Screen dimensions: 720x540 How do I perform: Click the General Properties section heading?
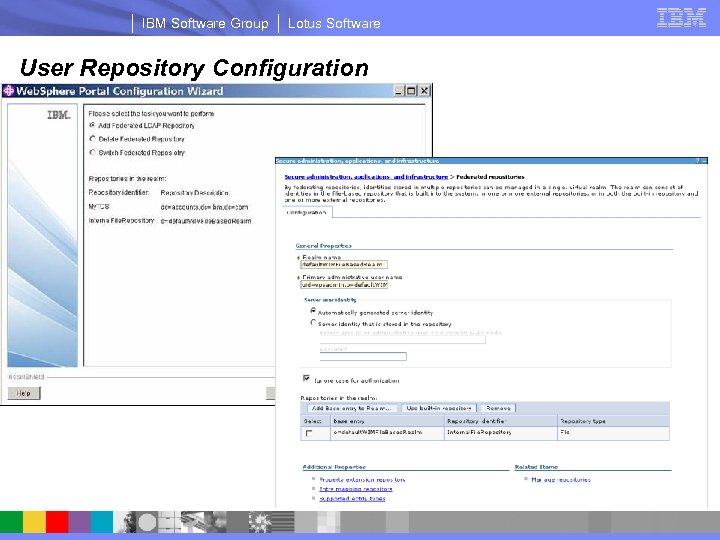(324, 246)
